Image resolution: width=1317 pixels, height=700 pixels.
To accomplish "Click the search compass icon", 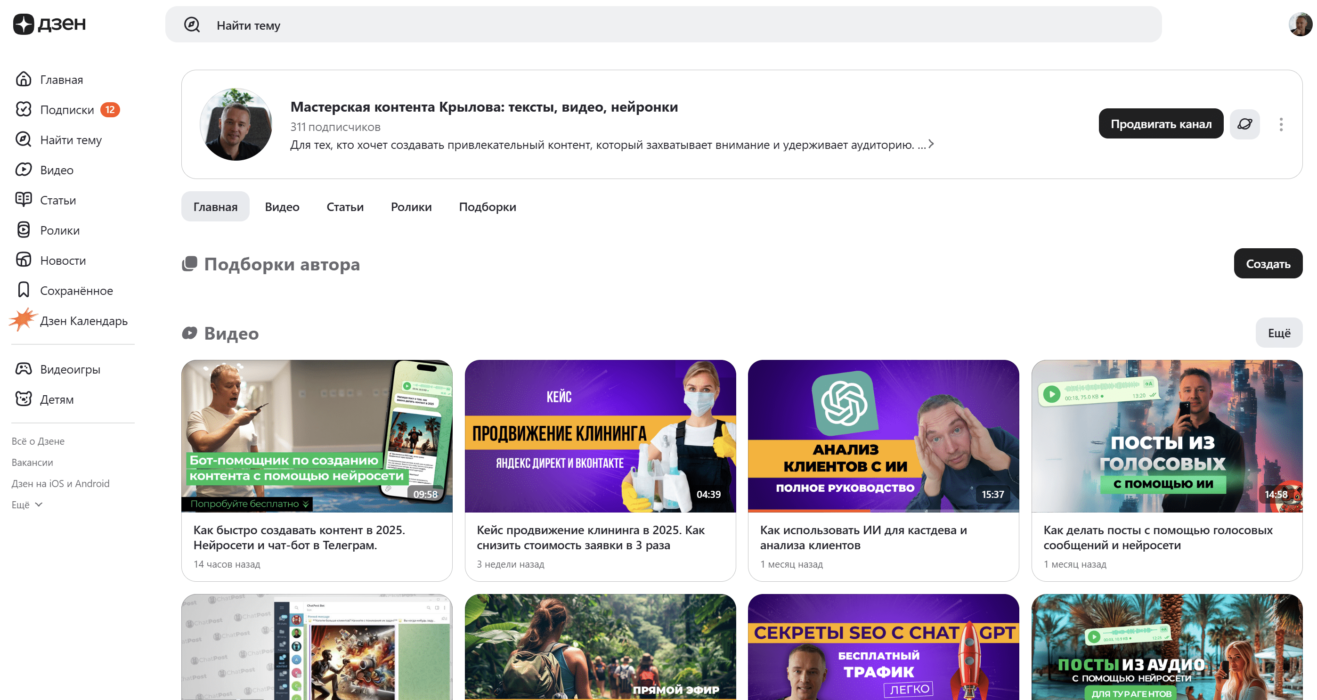I will (192, 25).
